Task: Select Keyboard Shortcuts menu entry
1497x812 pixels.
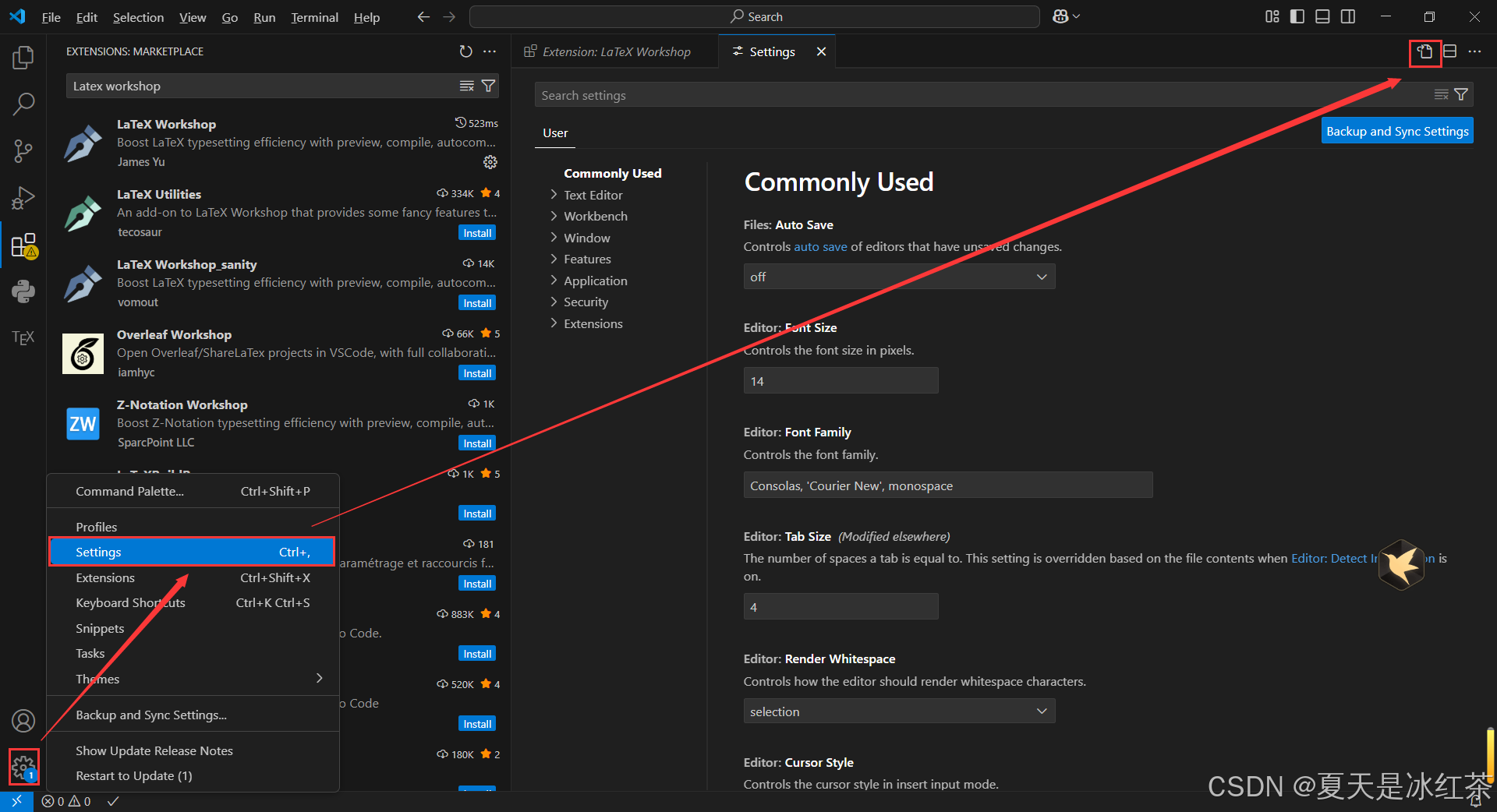Action: 193,602
